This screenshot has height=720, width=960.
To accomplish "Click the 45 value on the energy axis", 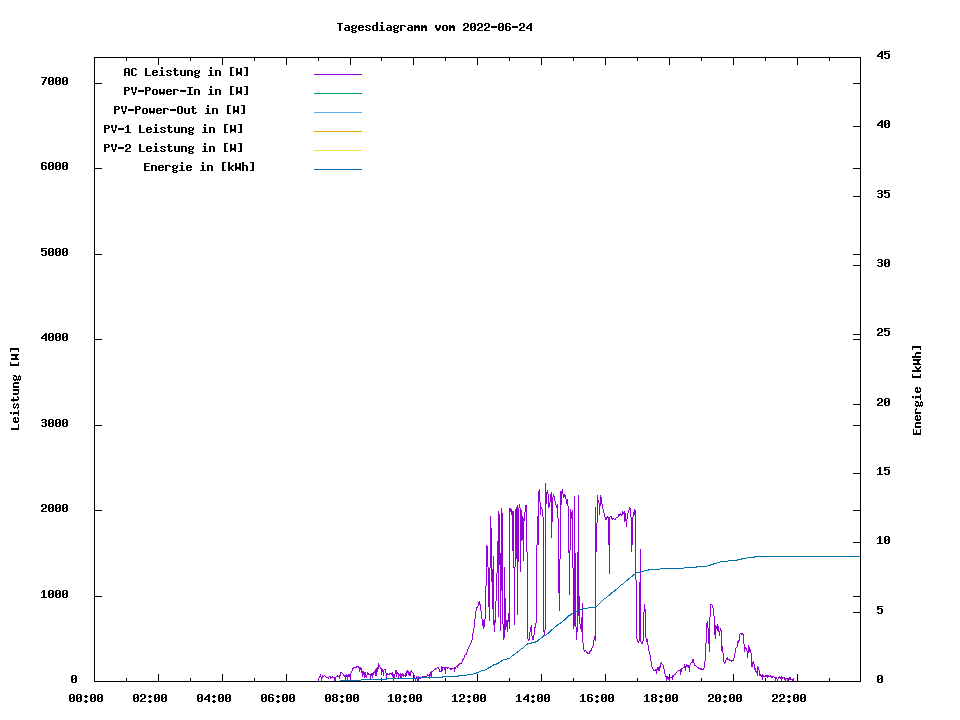I will pos(883,55).
